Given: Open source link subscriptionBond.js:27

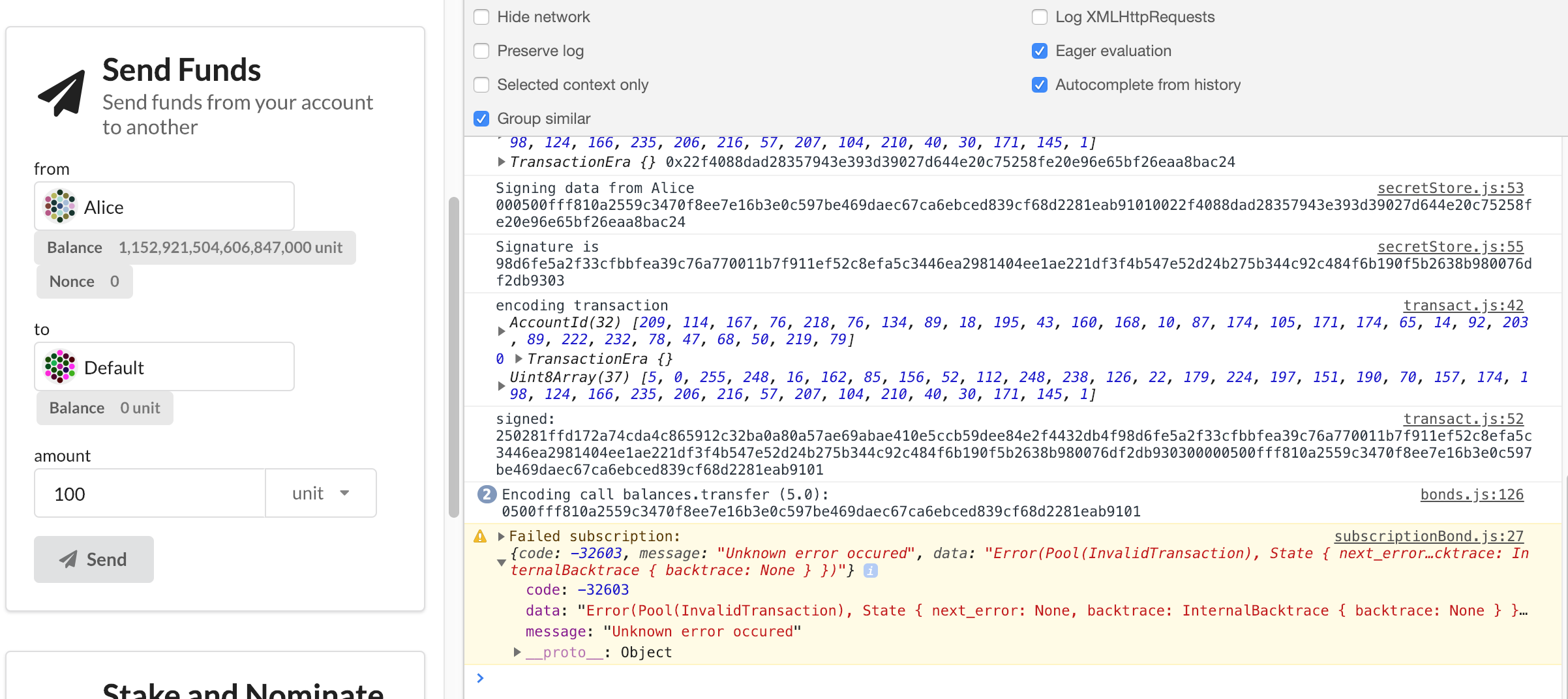Looking at the screenshot, I should [x=1428, y=536].
